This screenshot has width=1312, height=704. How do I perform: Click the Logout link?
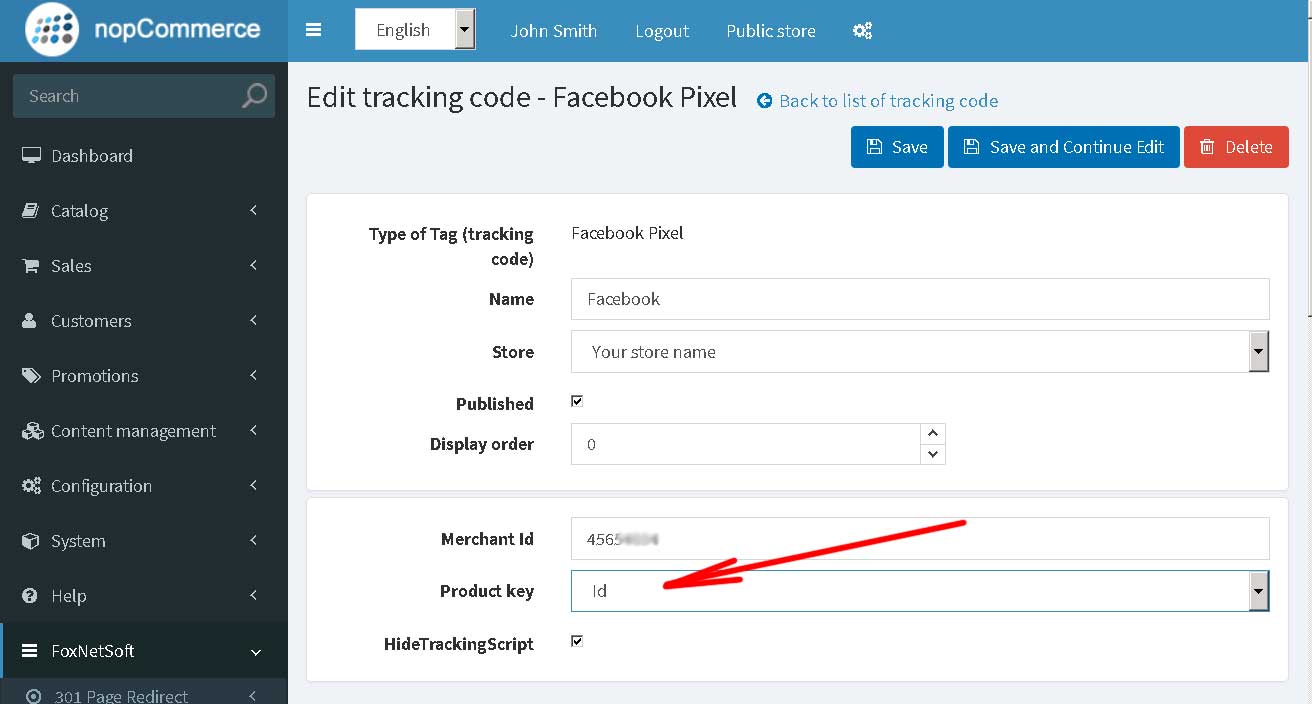[x=662, y=31]
